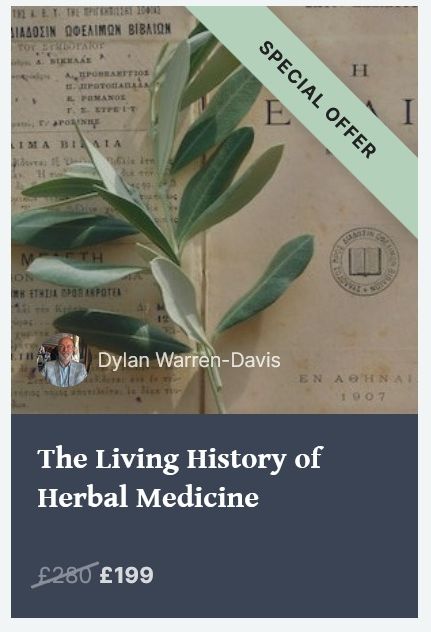Open Dylan Warren-Davis's round avatar photo
The image size is (431, 632).
tap(63, 360)
